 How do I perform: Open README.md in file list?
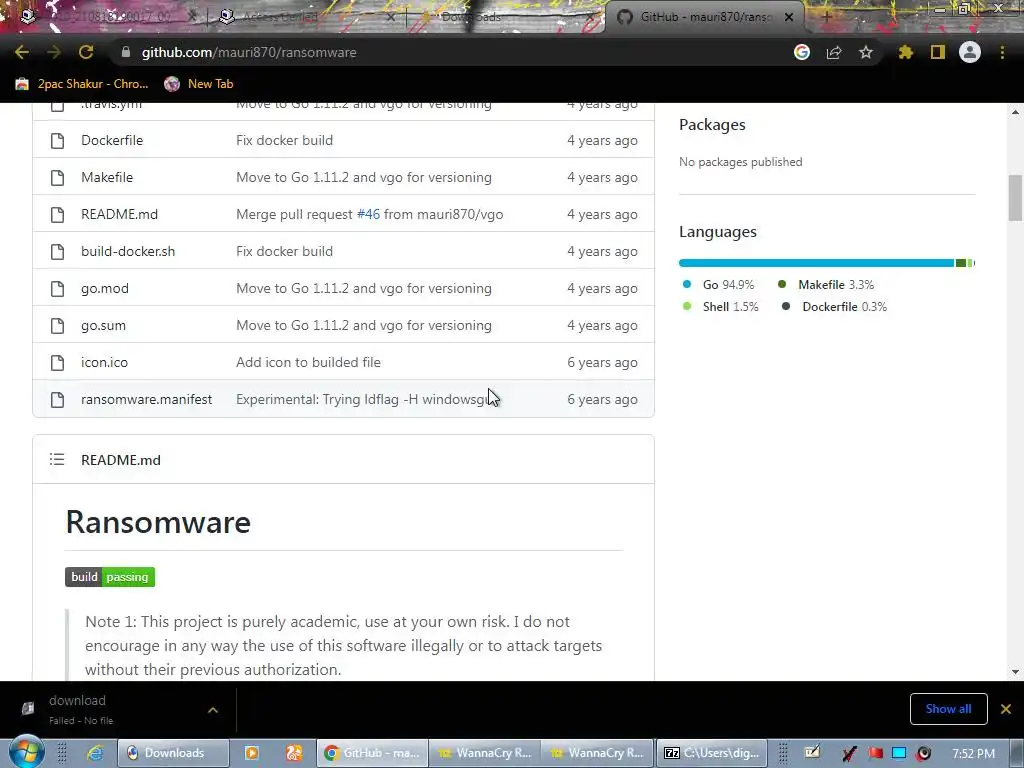coord(119,214)
